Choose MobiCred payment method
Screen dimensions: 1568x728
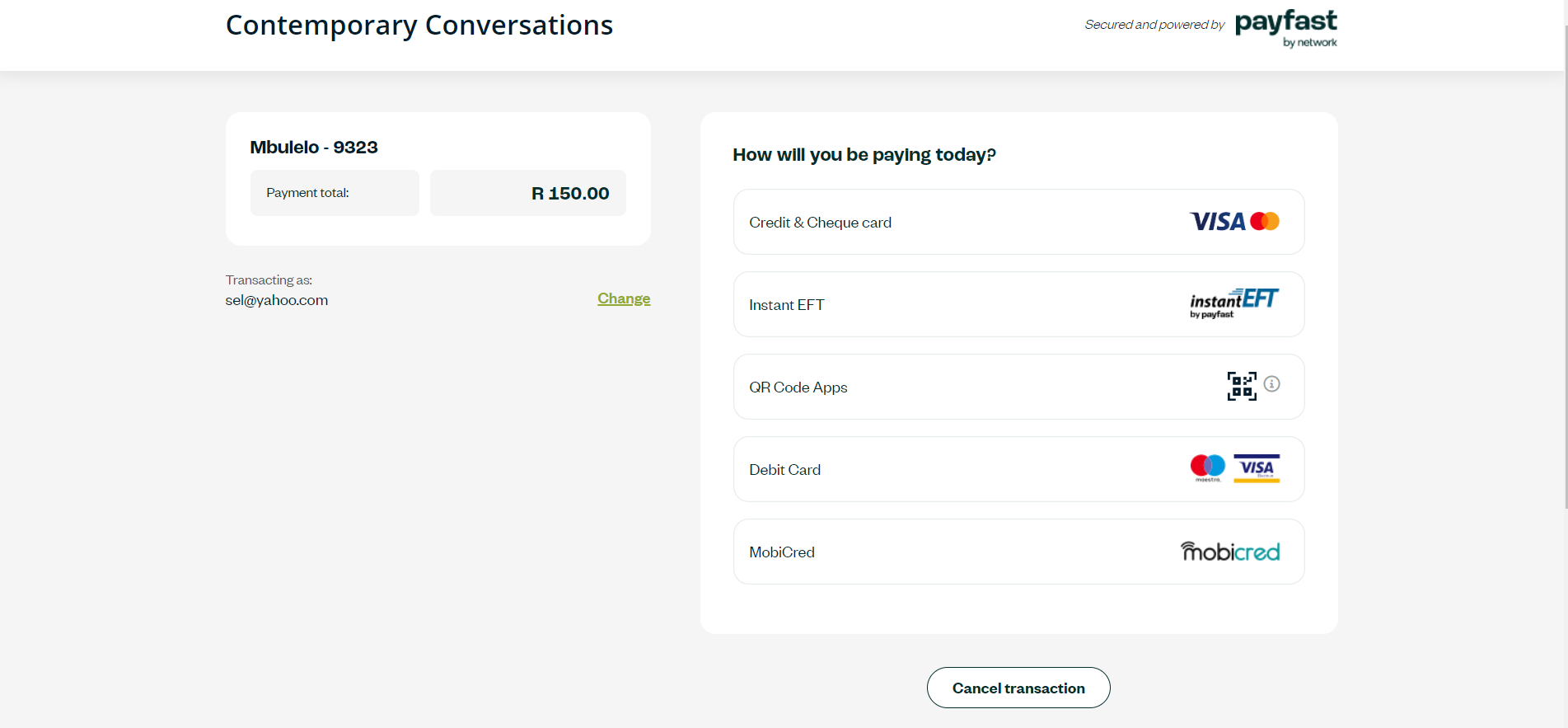[782, 552]
